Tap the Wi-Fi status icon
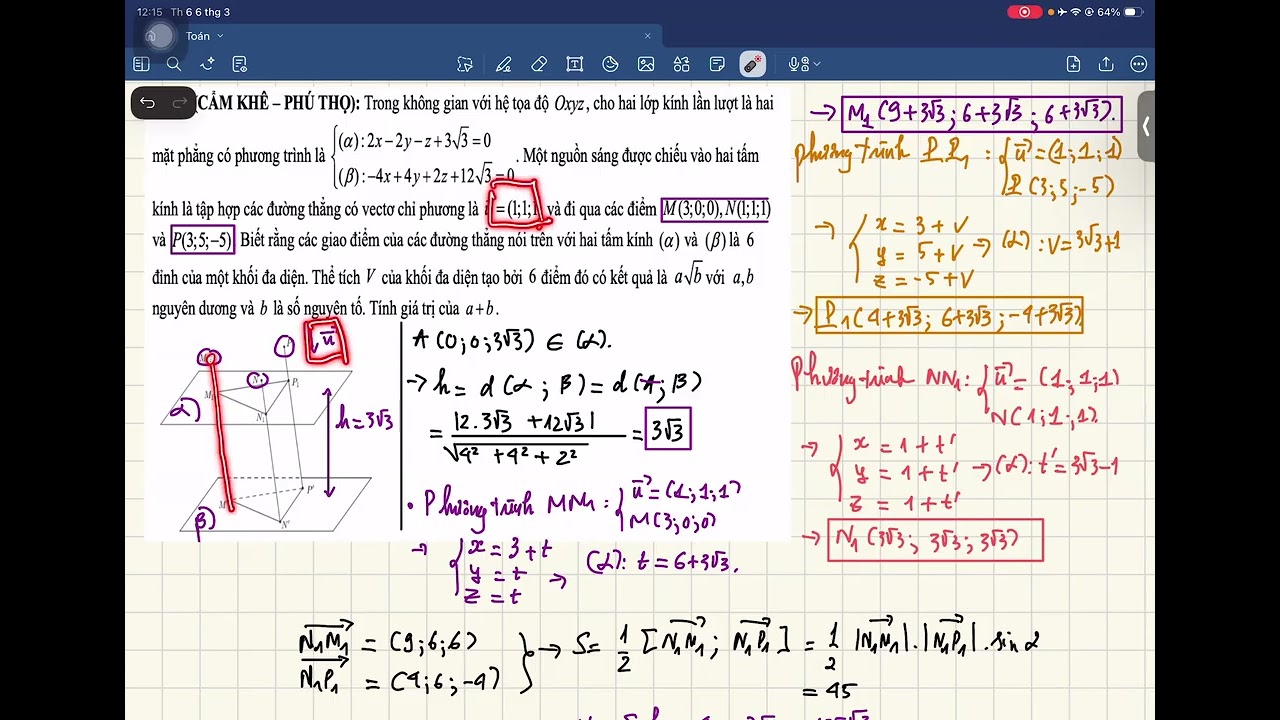 point(1076,12)
